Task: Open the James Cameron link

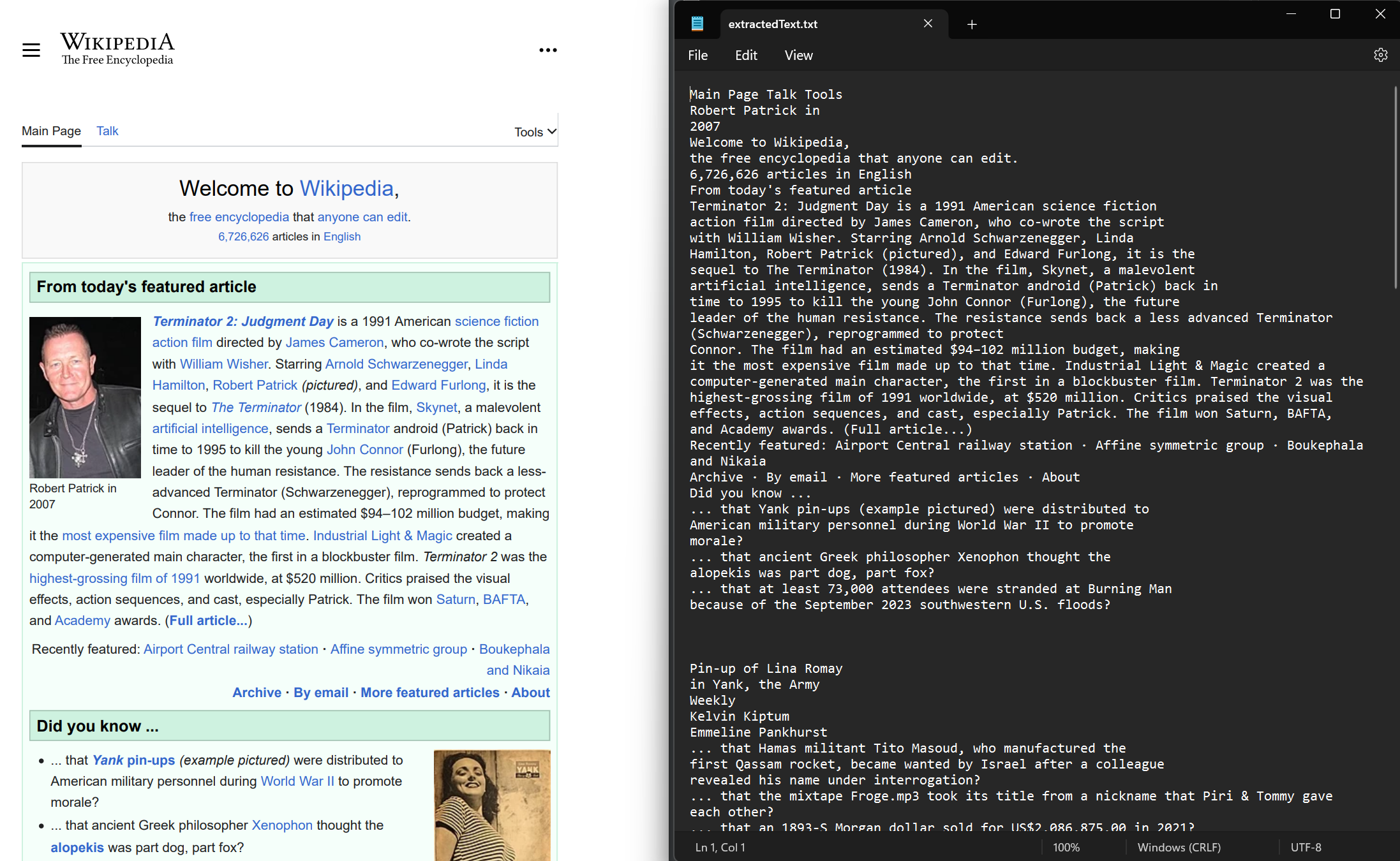Action: click(334, 342)
